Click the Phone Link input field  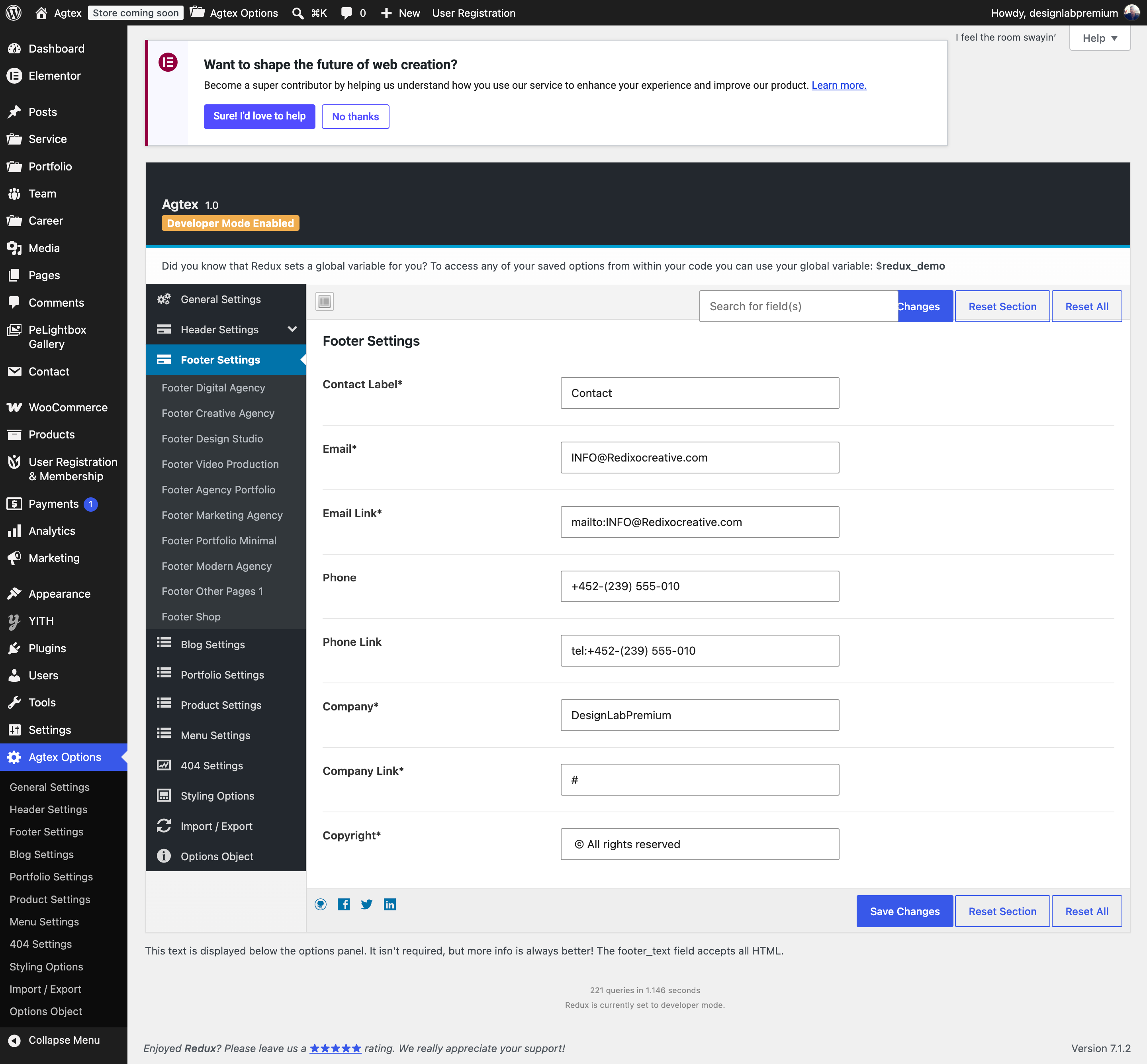pyautogui.click(x=700, y=651)
